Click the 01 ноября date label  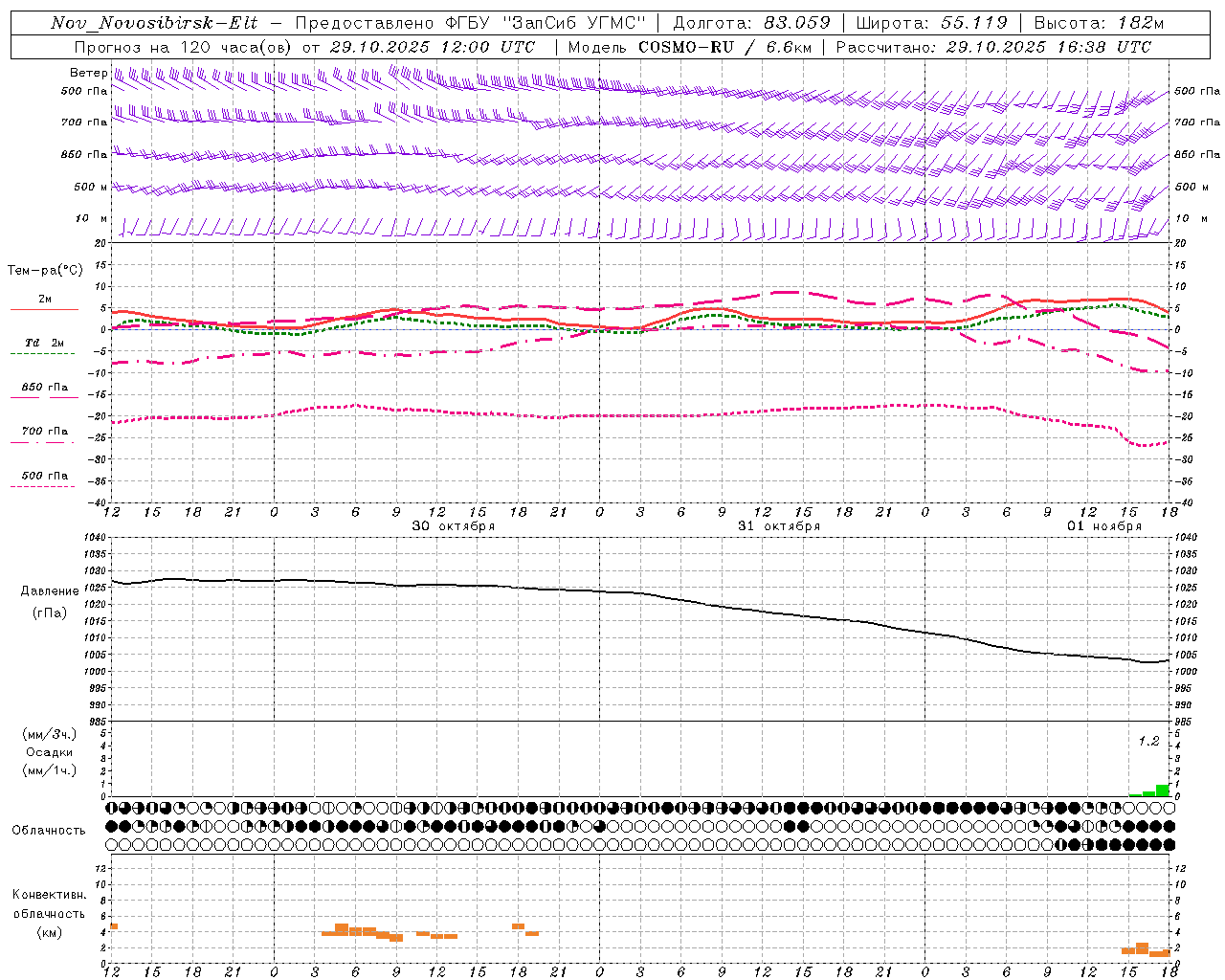coord(1104,526)
